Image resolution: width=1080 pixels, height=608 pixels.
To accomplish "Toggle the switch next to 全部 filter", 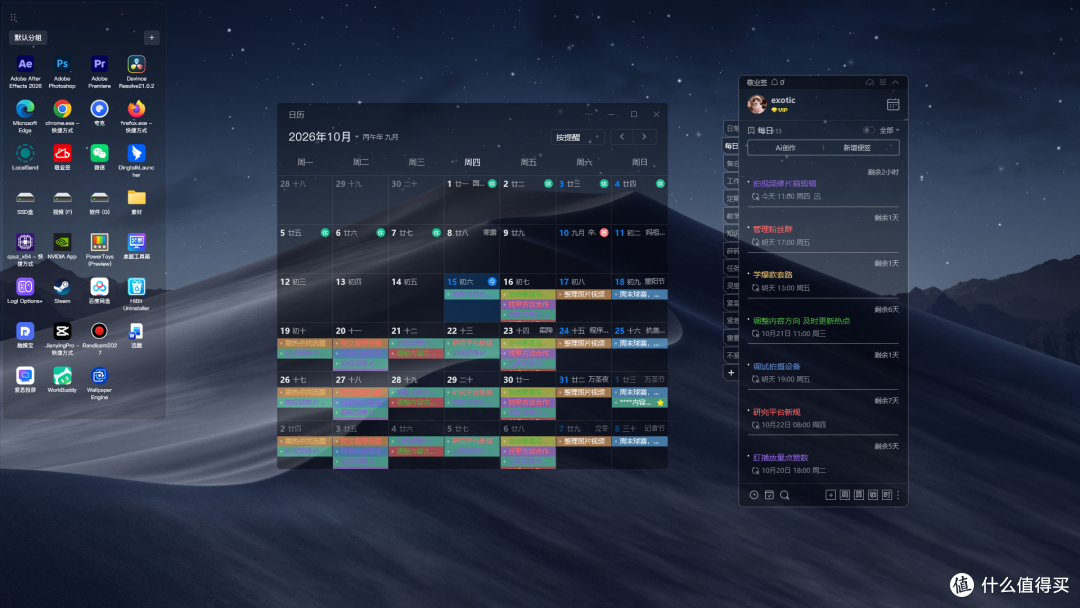I will coord(869,130).
